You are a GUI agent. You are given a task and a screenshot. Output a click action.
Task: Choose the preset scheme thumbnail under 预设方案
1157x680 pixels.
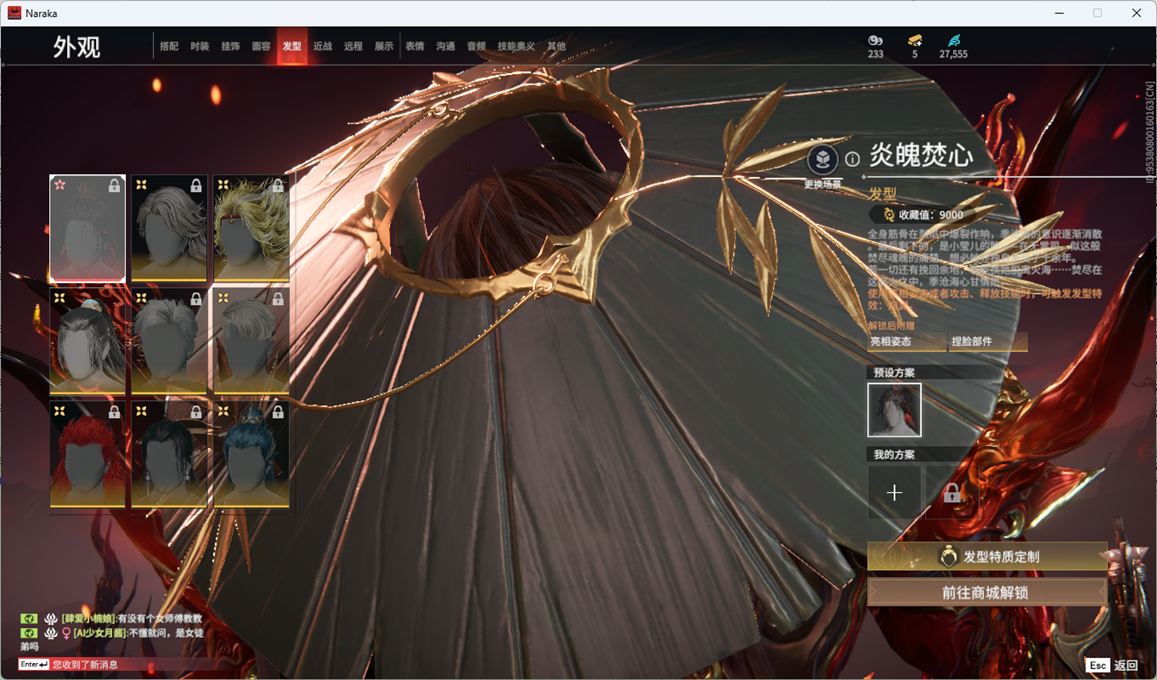click(x=894, y=410)
